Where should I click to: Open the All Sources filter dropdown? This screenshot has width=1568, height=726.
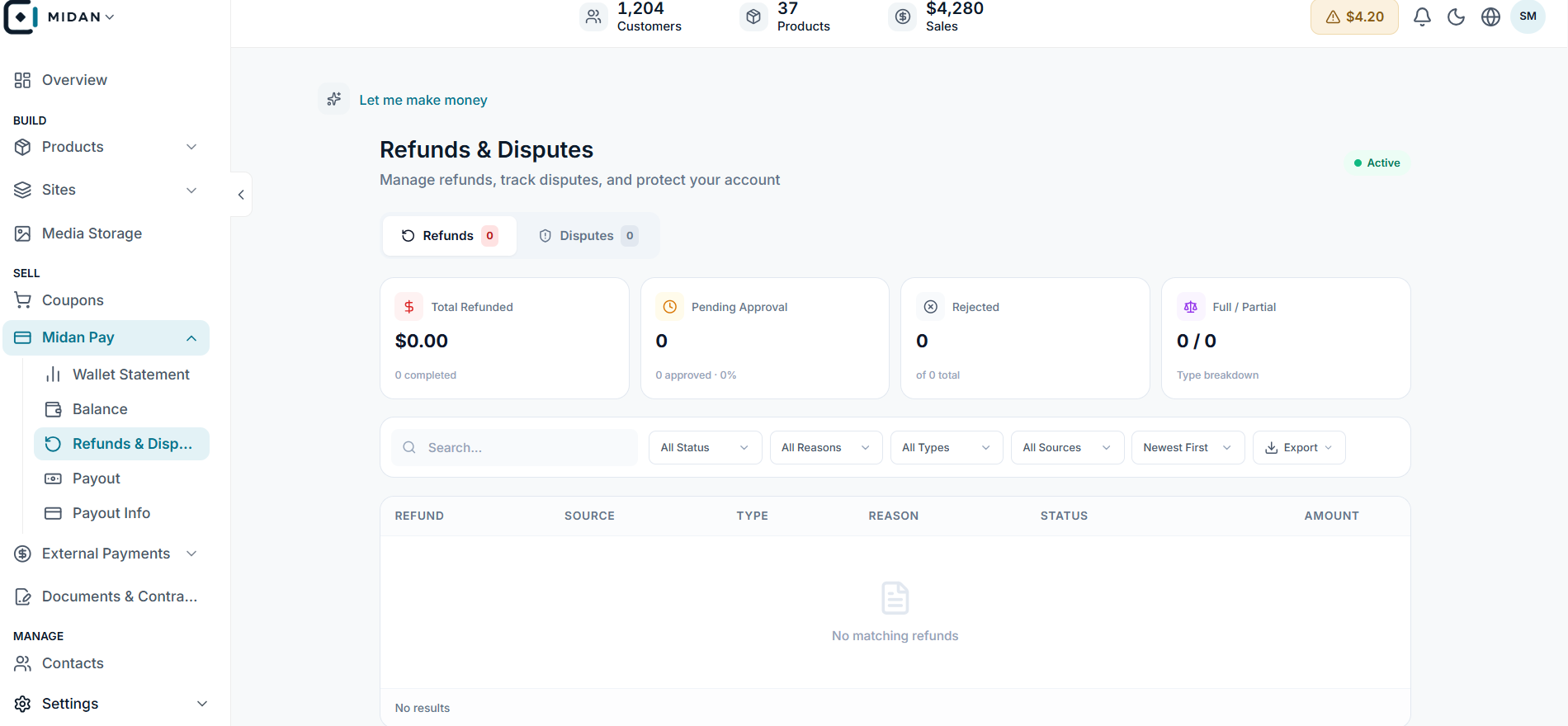pyautogui.click(x=1067, y=447)
